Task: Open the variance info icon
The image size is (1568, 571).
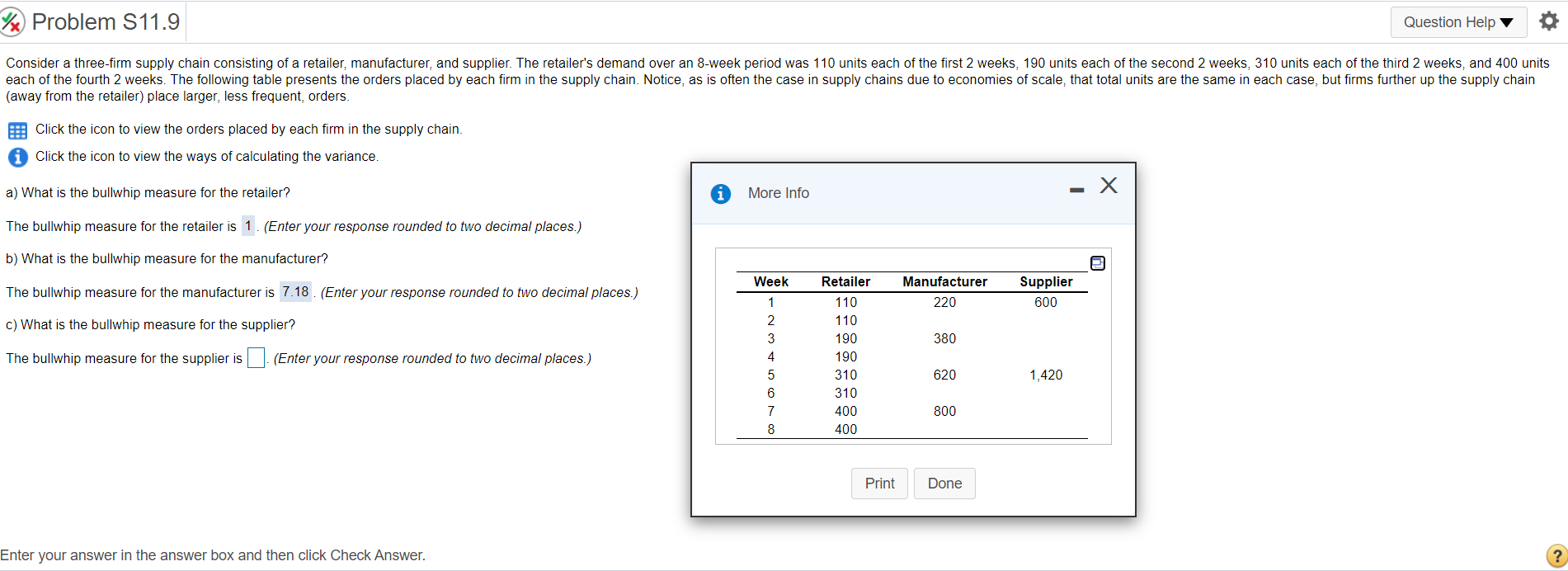Action: [17, 157]
